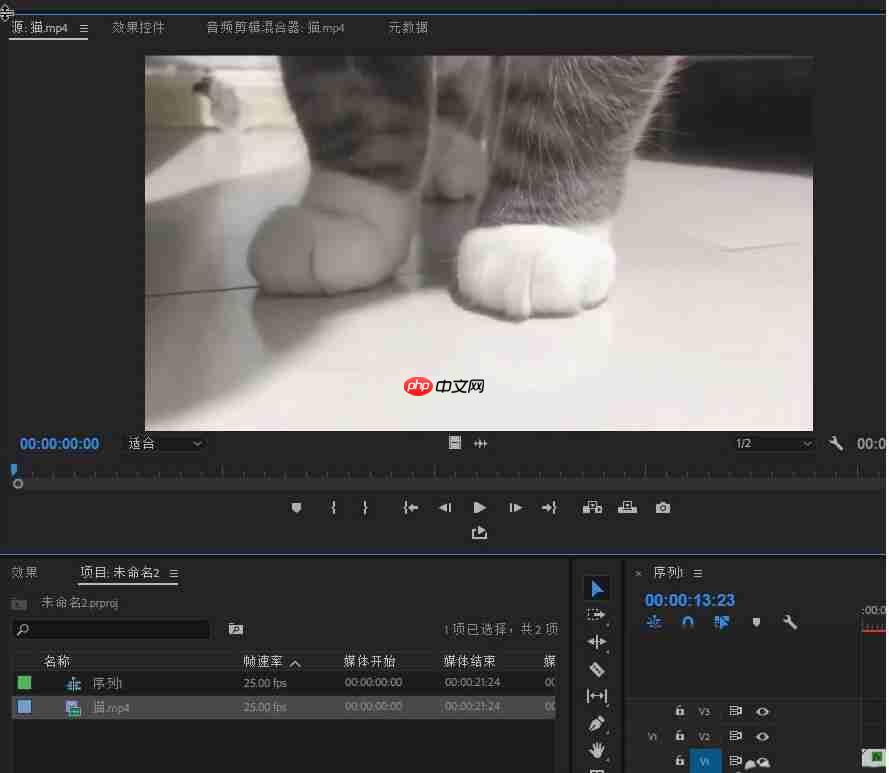
Task: Open the 适合 zoom level dropdown
Action: (x=165, y=444)
